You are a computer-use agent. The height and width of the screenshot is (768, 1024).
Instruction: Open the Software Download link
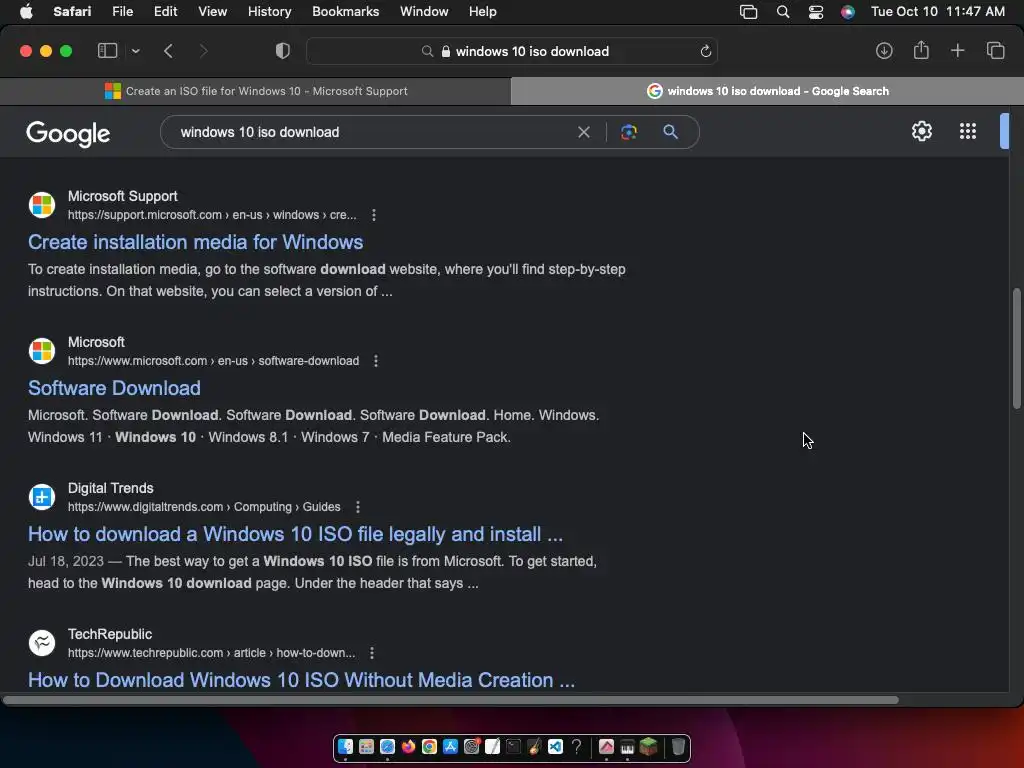tap(114, 389)
